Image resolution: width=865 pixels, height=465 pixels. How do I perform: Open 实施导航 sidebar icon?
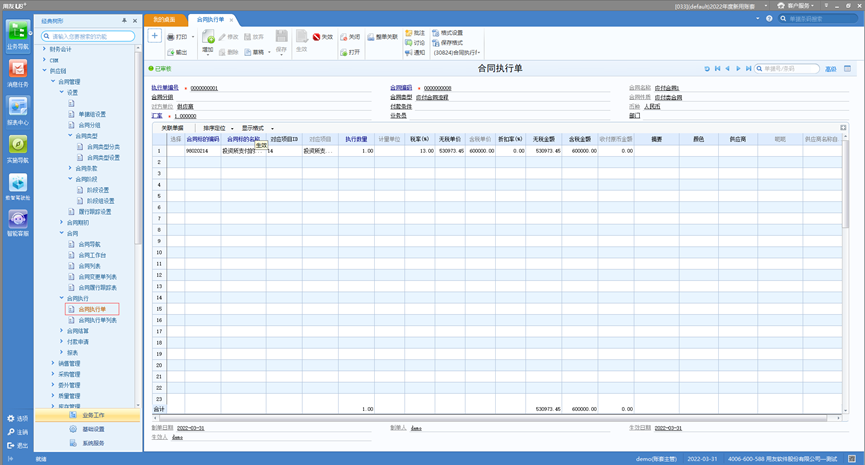(18, 149)
